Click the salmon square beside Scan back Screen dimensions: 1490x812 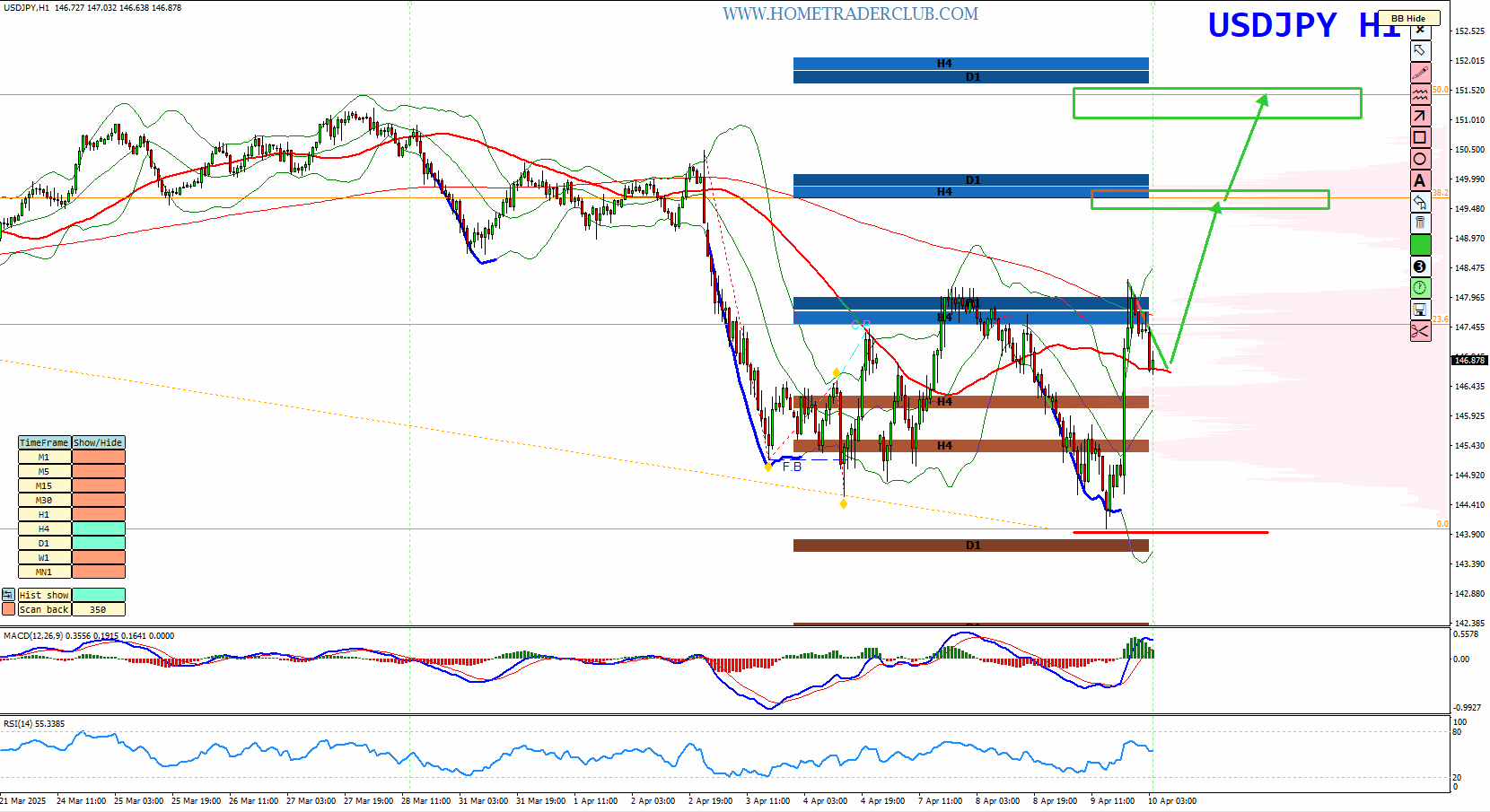point(8,609)
